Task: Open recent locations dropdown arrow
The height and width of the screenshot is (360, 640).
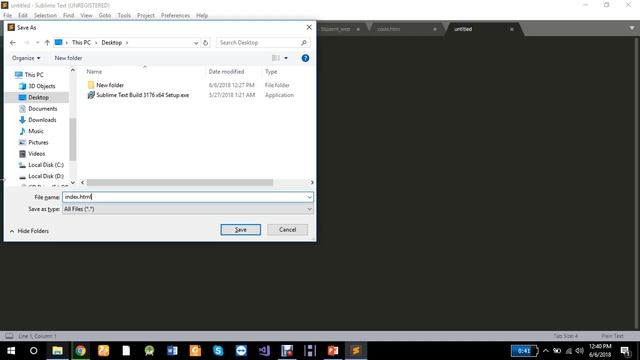Action: click(x=38, y=42)
